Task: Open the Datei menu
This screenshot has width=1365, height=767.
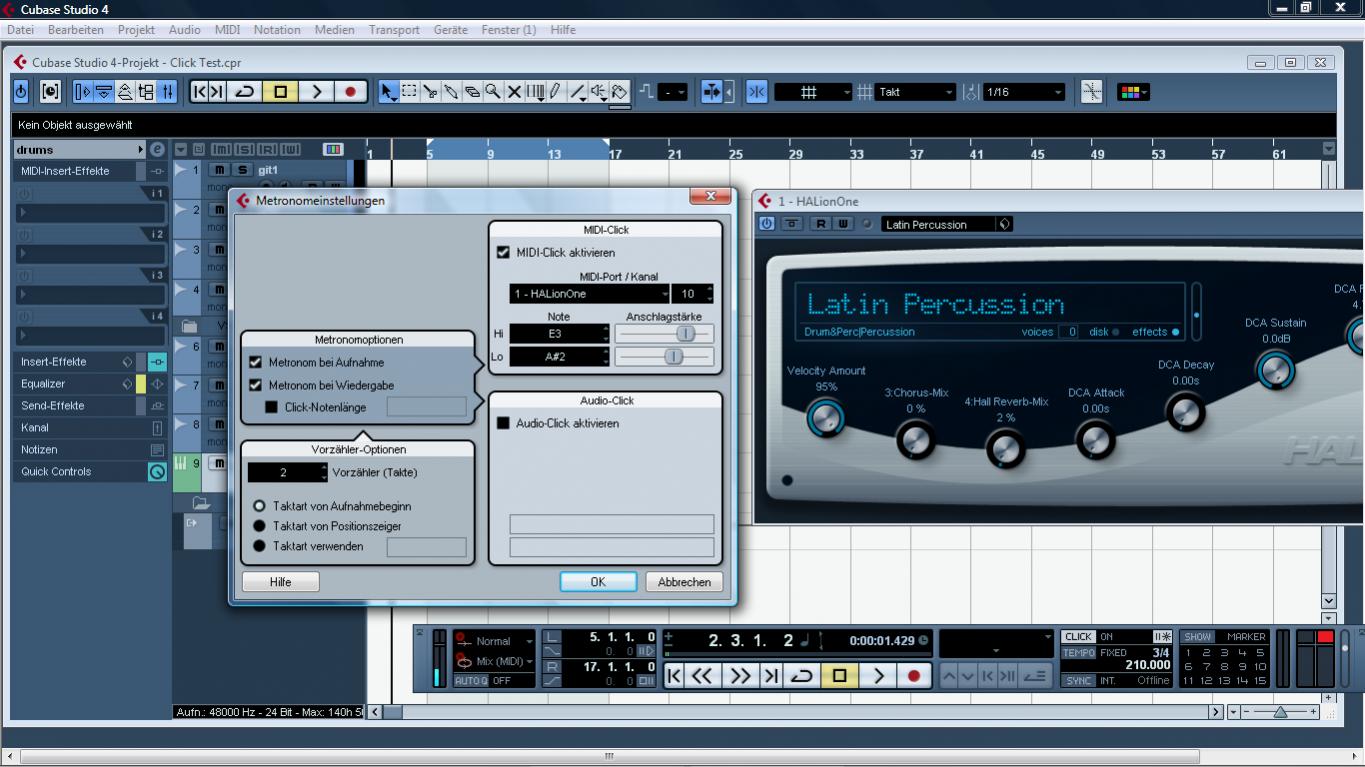Action: pyautogui.click(x=20, y=30)
